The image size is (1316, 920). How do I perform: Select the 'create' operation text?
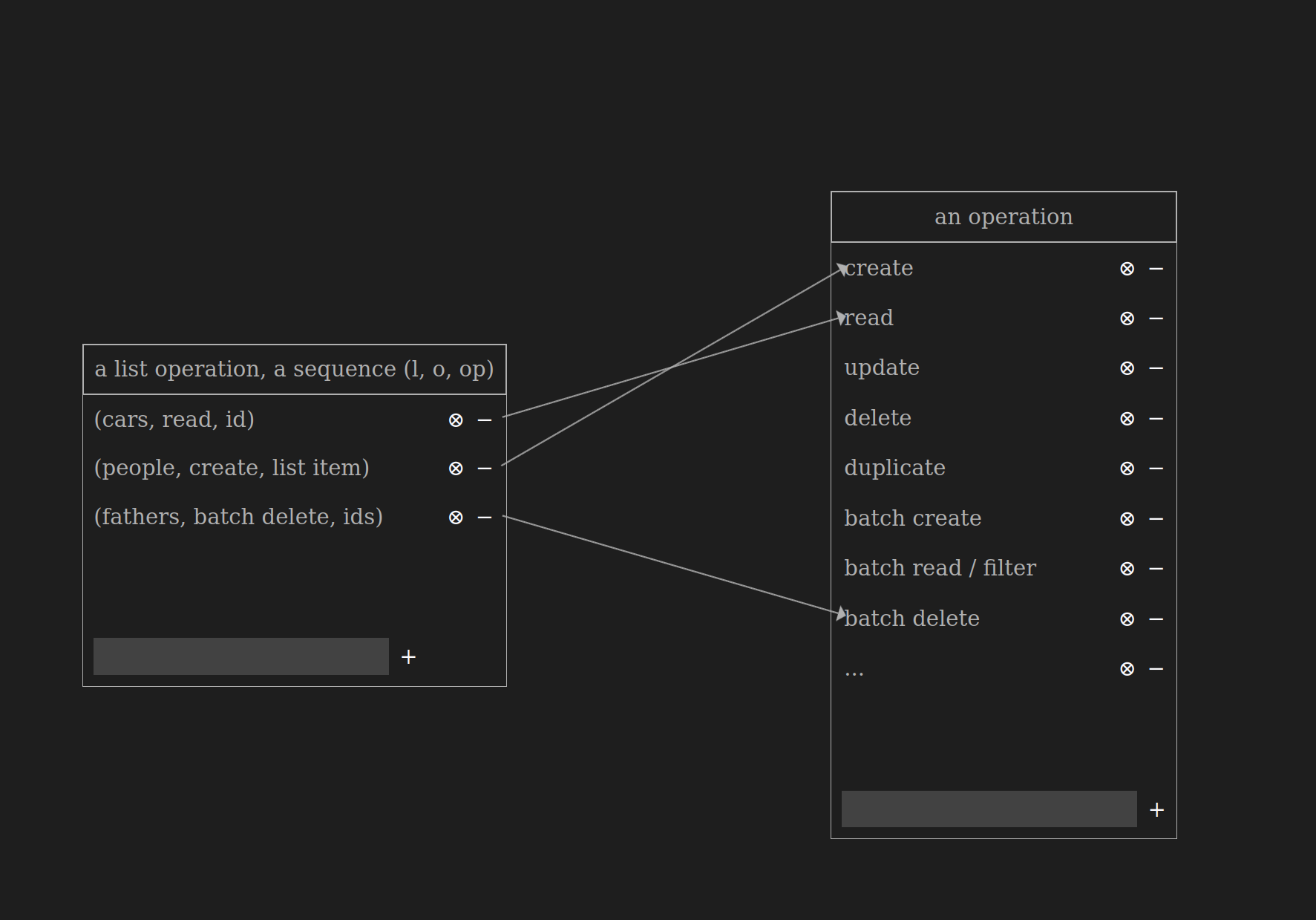(x=879, y=268)
